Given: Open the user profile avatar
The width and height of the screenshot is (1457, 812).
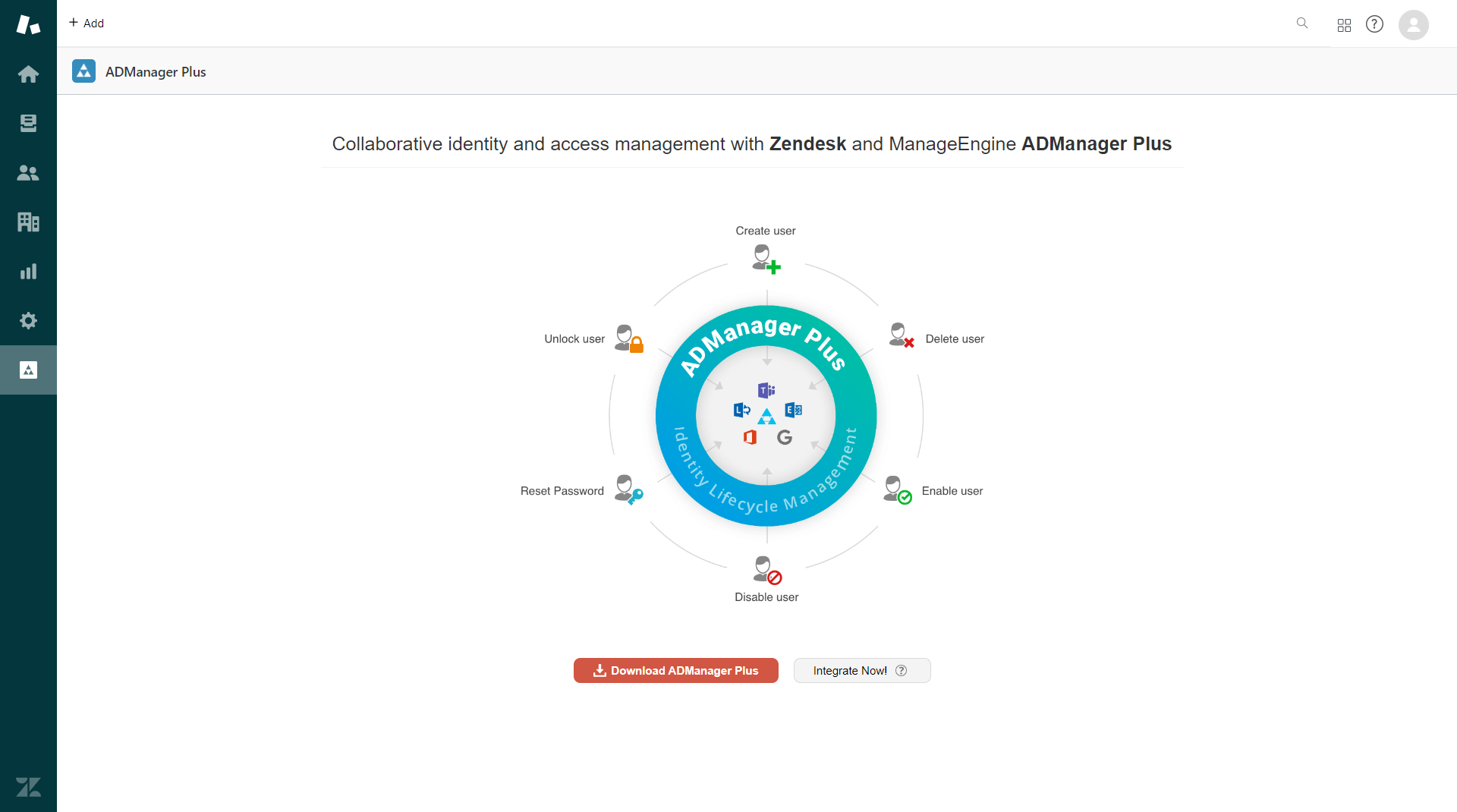Looking at the screenshot, I should pos(1413,24).
